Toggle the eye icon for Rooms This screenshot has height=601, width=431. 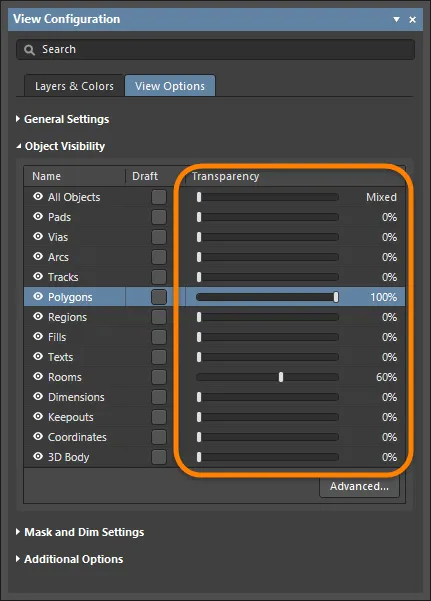pos(38,376)
